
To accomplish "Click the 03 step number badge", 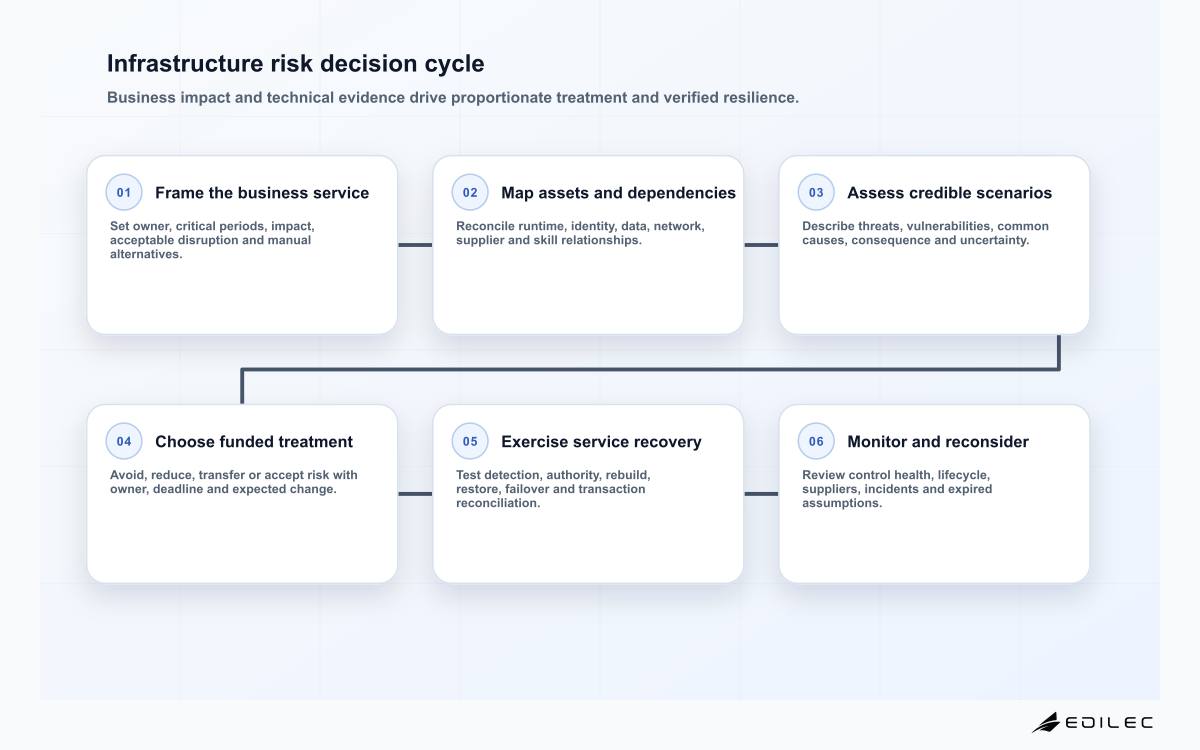I will pos(816,192).
